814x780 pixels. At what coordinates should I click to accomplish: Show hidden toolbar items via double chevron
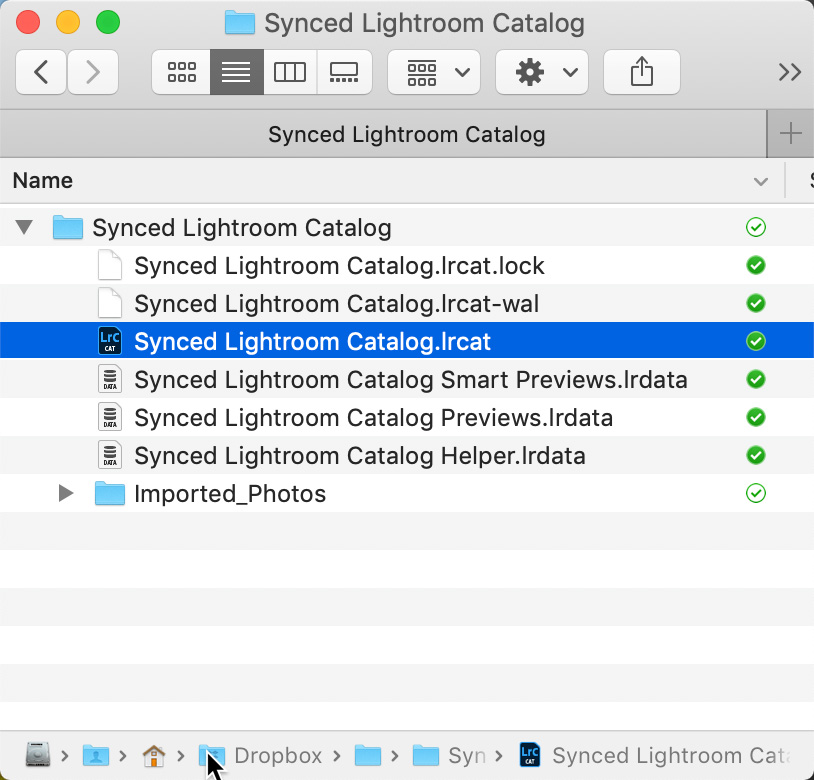790,72
